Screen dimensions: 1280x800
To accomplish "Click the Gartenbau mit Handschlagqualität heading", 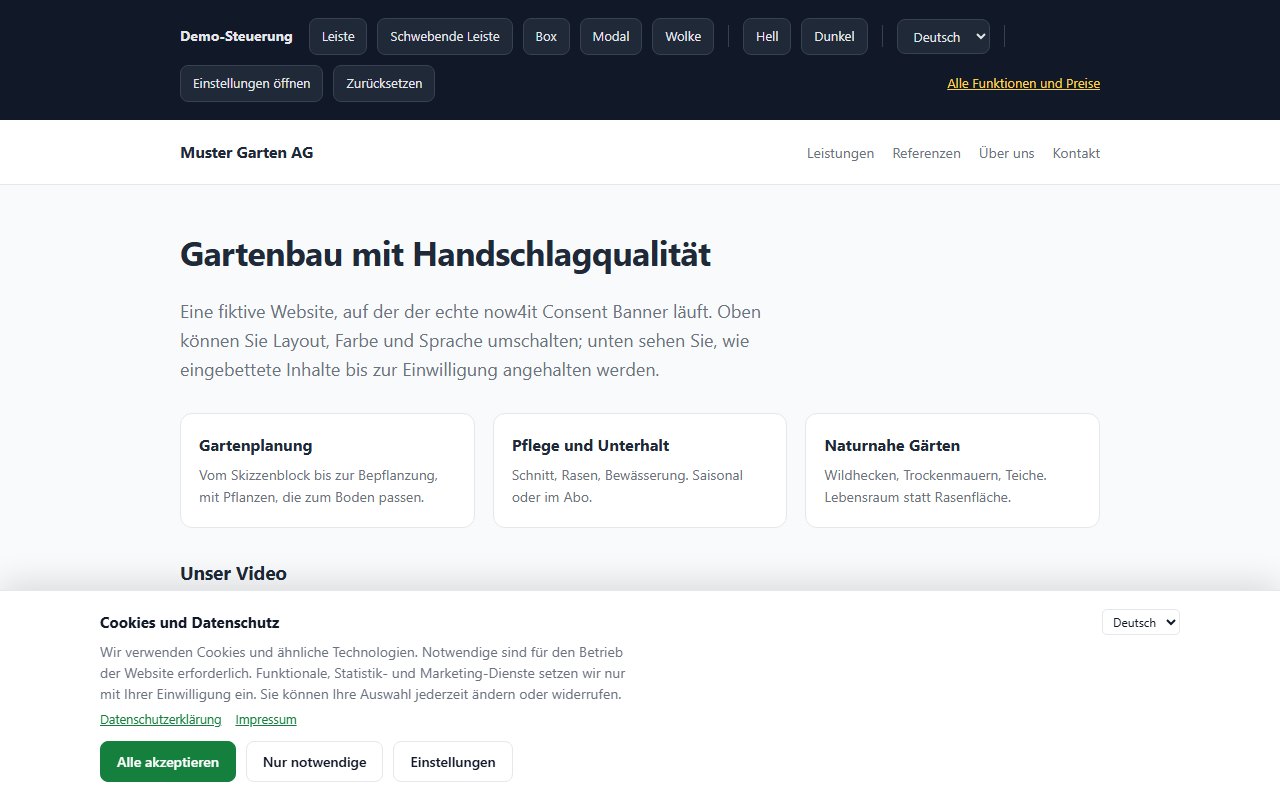I will 445,255.
